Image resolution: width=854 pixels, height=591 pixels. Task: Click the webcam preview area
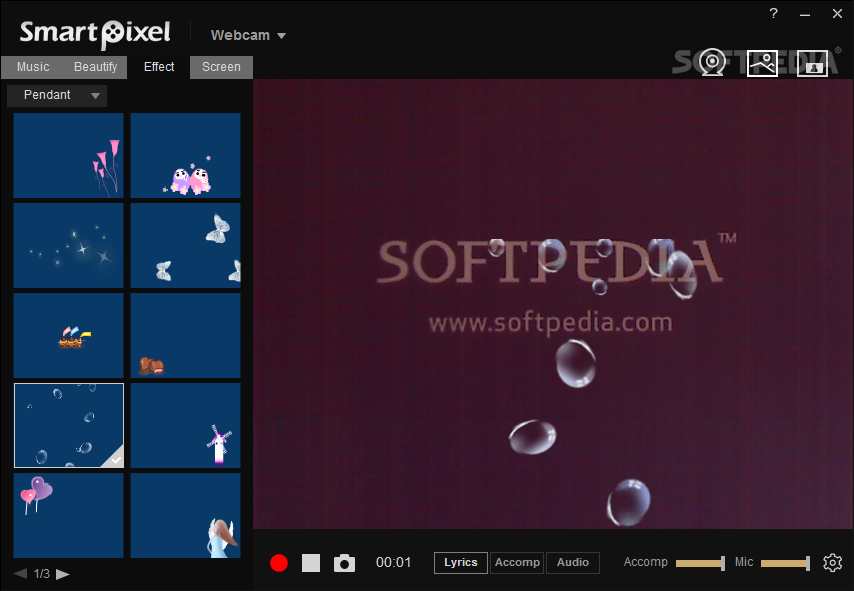(553, 304)
